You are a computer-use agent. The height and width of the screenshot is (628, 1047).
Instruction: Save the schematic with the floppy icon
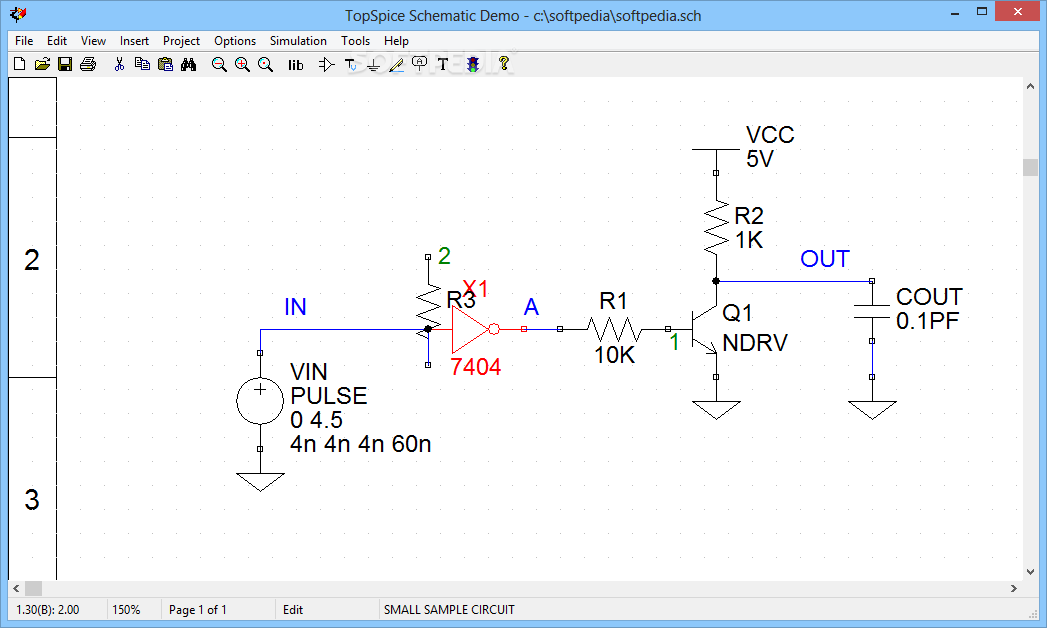coord(65,64)
